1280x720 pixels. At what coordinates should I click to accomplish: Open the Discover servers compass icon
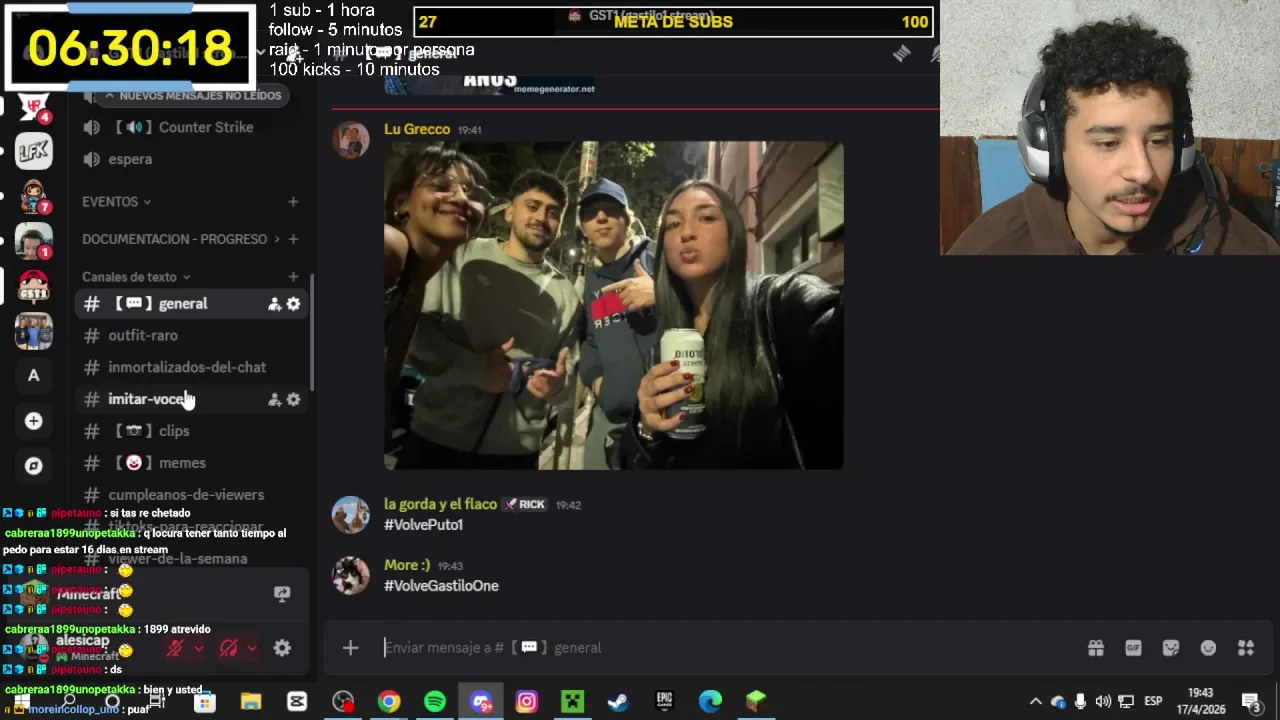[34, 466]
